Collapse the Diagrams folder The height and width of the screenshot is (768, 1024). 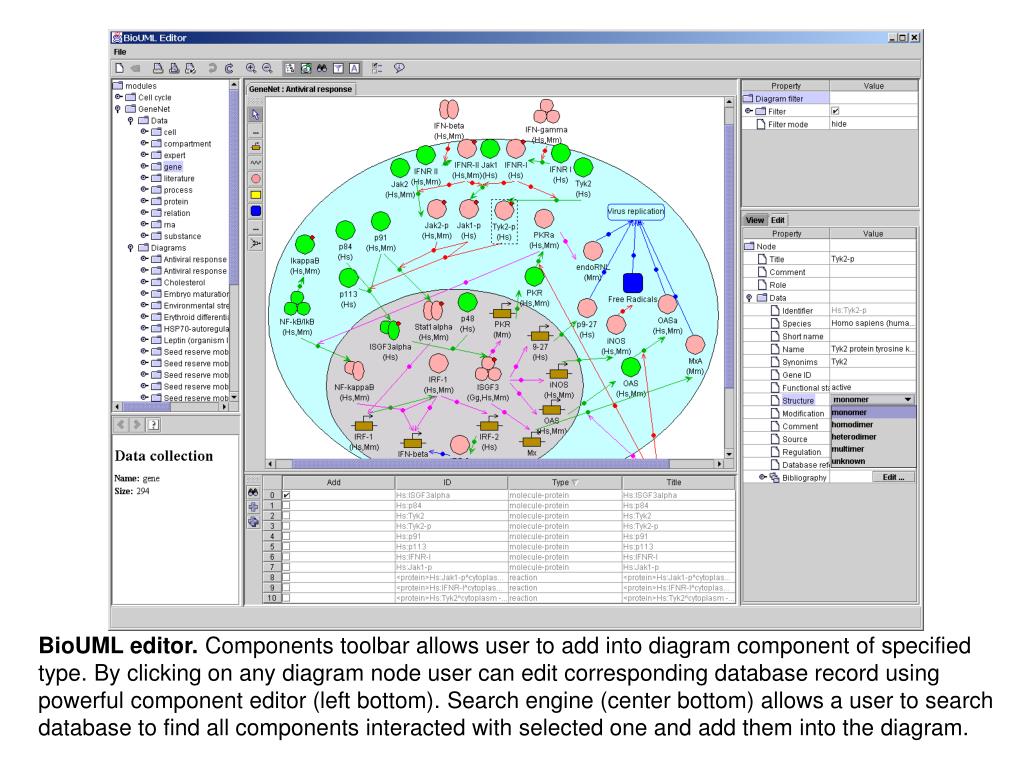131,248
